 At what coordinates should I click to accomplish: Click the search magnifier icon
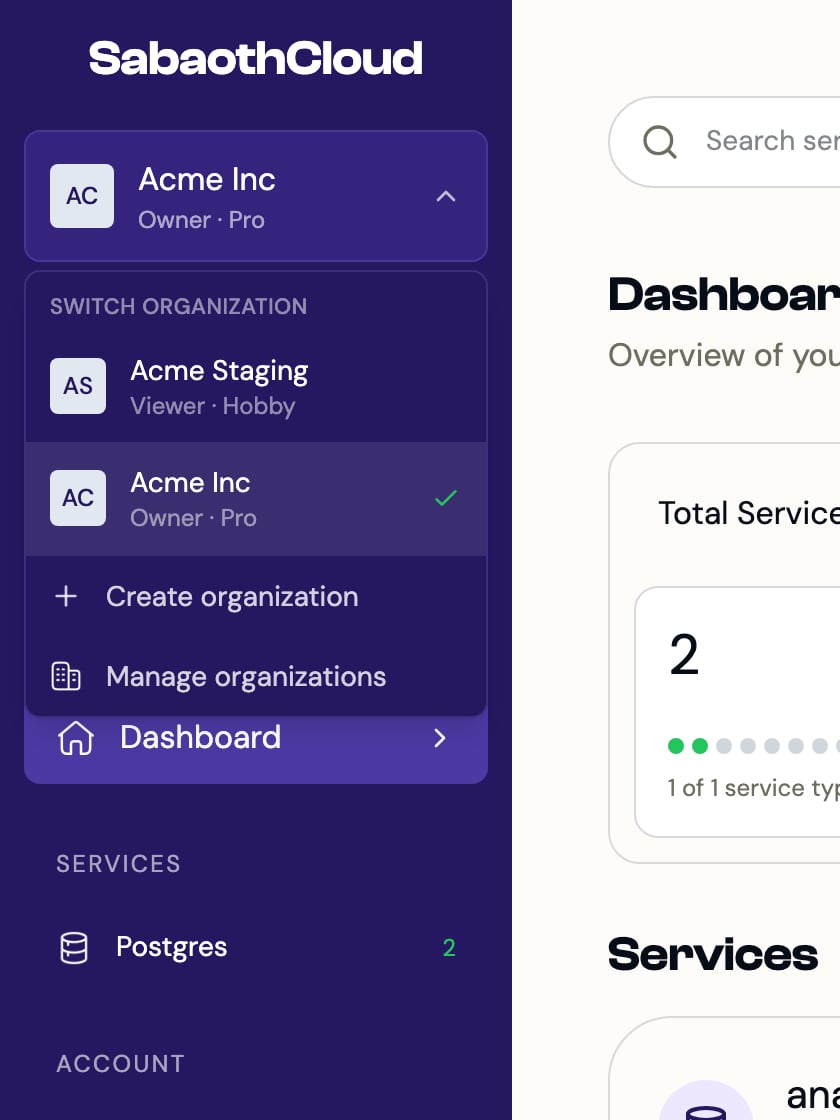[x=659, y=141]
